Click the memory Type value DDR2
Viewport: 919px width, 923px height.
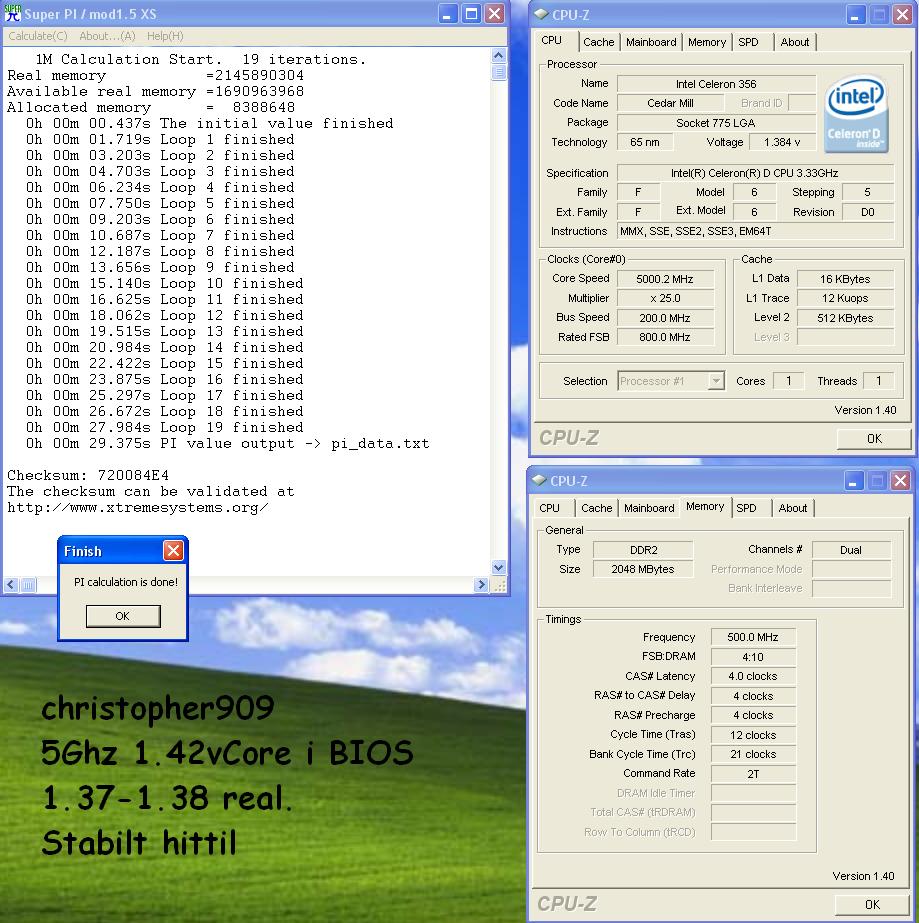click(643, 550)
